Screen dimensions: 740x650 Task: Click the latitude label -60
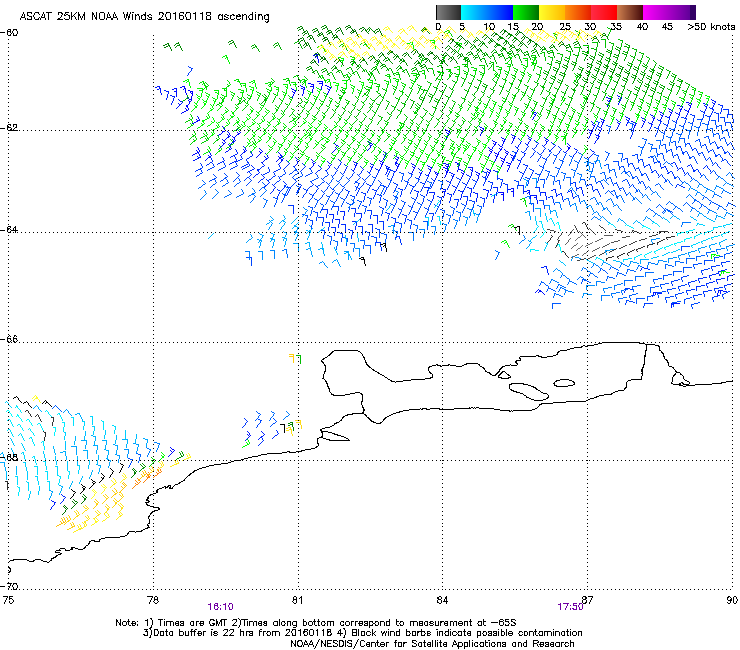click(10, 33)
